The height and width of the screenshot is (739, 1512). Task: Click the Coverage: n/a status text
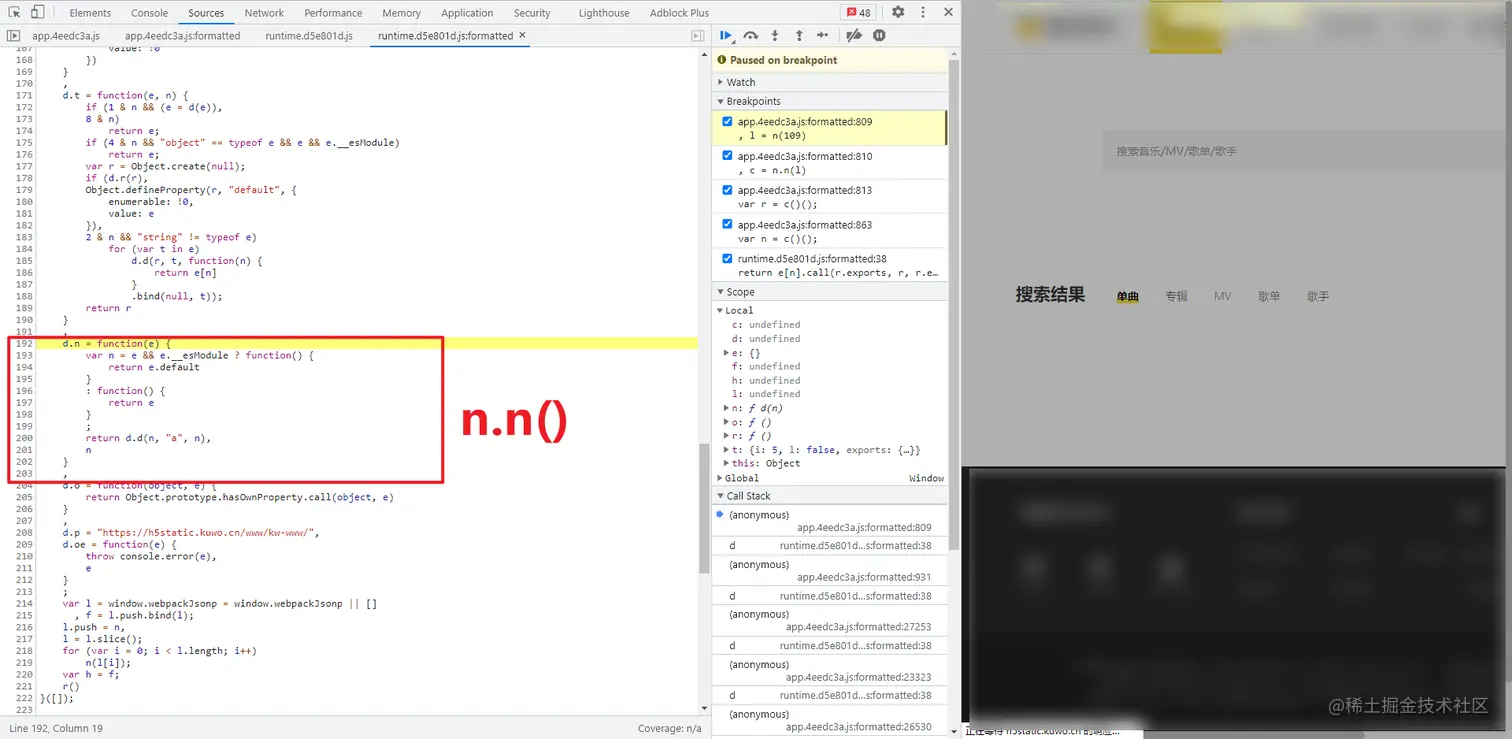coord(669,729)
